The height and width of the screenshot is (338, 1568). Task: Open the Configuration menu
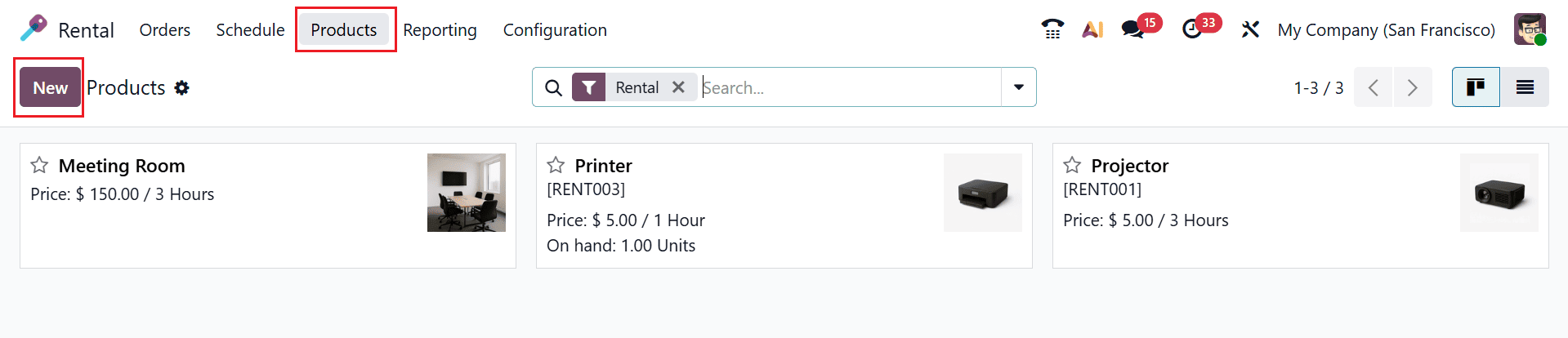pos(555,29)
